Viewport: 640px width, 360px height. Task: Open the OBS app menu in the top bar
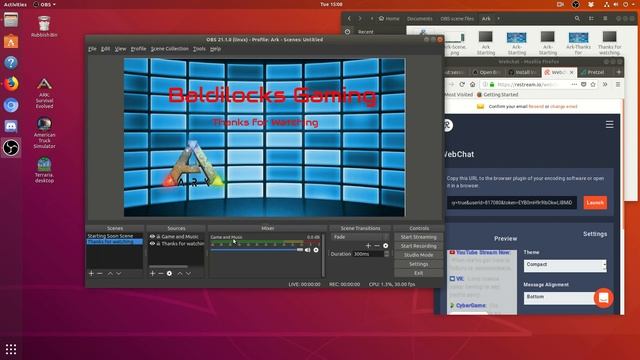(44, 4)
